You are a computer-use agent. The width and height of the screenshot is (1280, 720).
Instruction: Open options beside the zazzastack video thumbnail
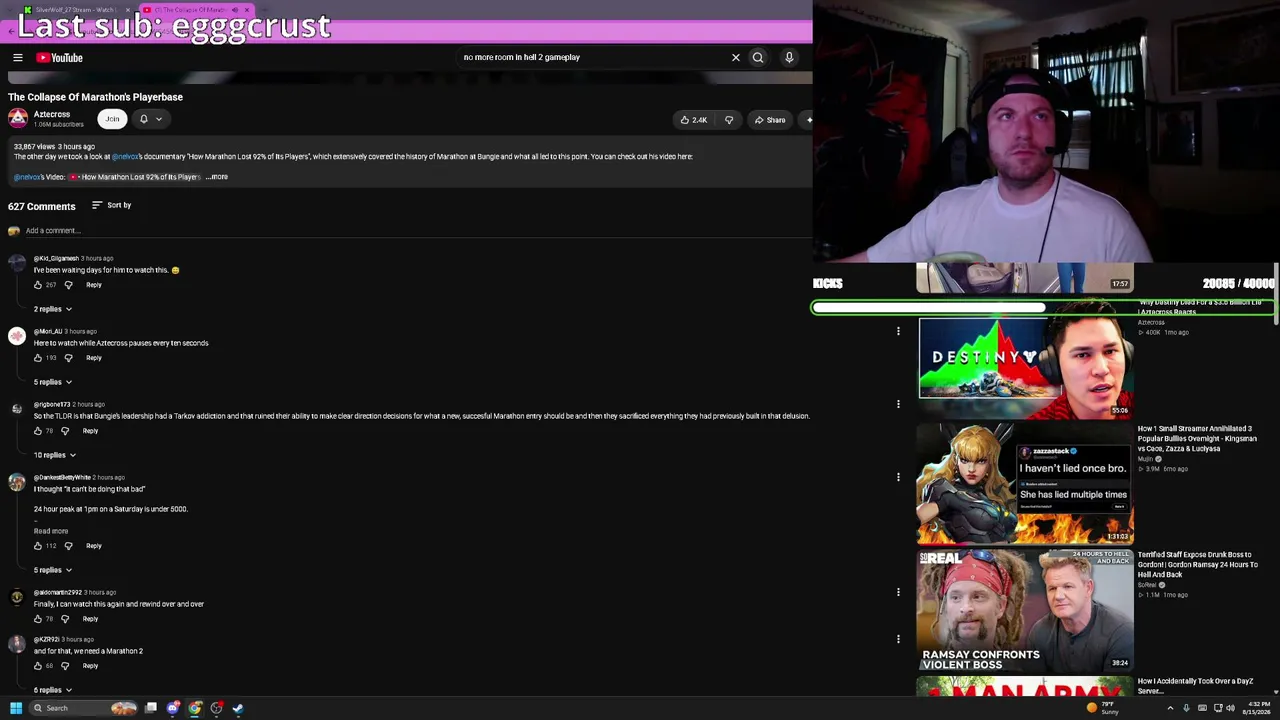click(898, 478)
